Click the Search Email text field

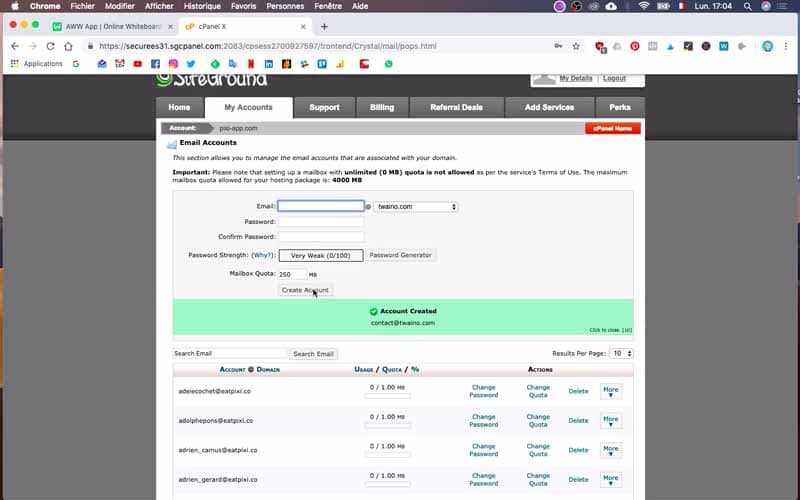tap(230, 353)
